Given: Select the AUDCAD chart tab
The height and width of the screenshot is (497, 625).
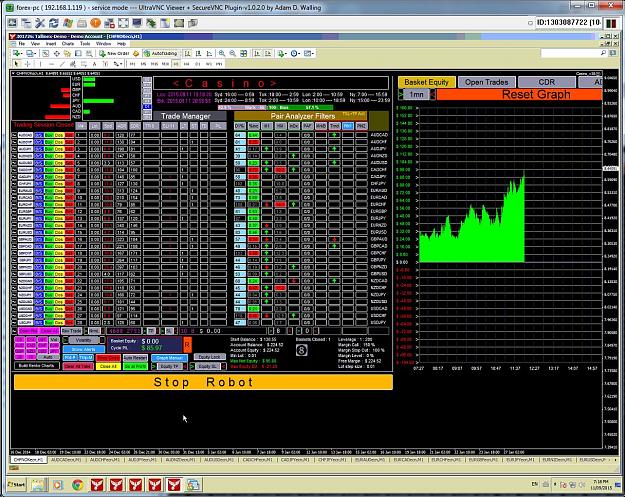Looking at the screenshot, I should 66,460.
